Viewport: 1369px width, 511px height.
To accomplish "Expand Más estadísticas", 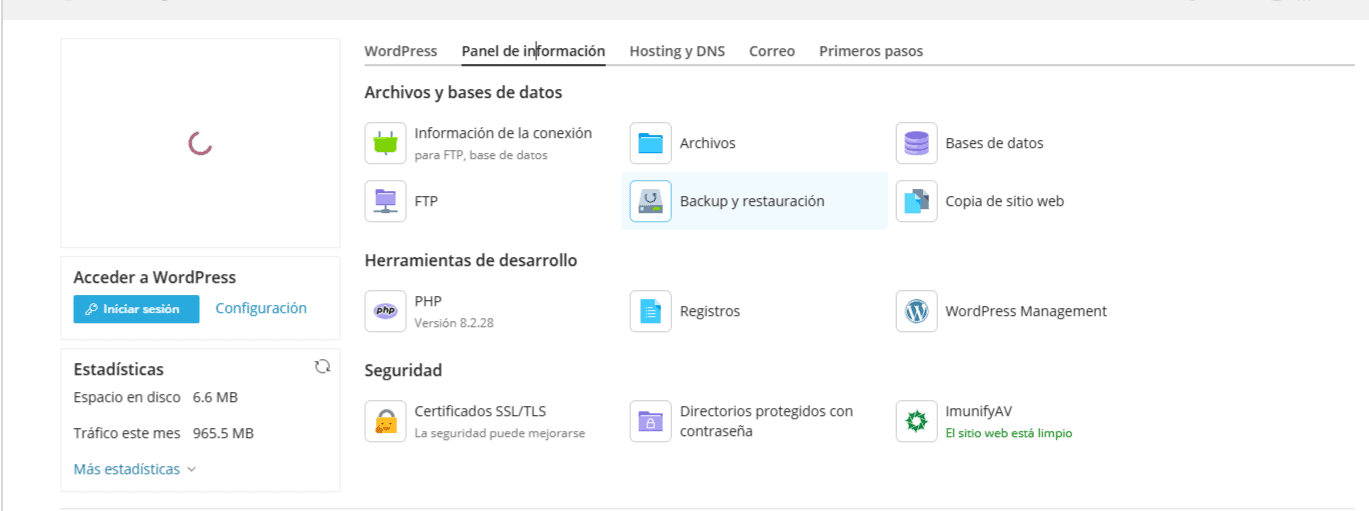I will click(135, 469).
